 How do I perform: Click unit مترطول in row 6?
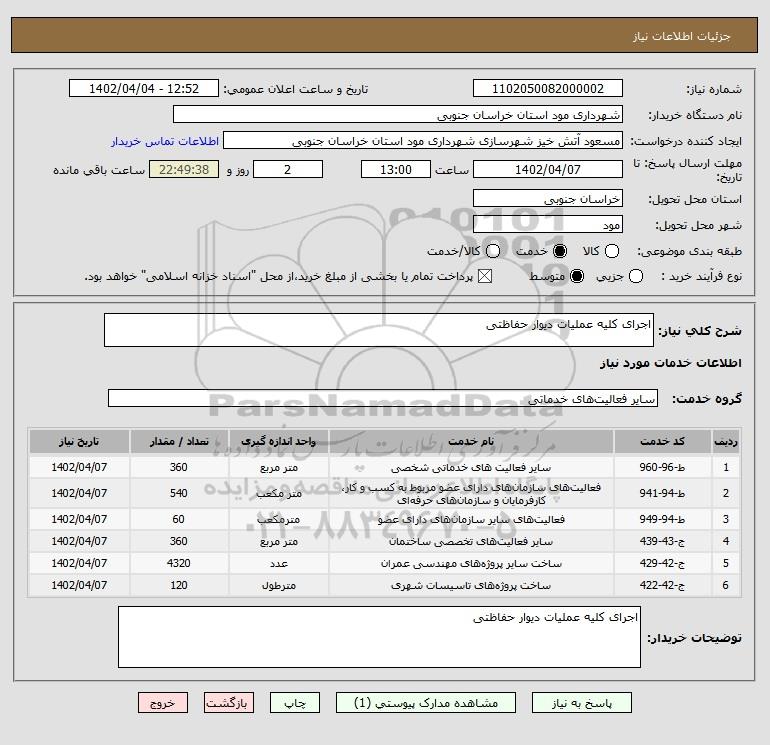[278, 586]
